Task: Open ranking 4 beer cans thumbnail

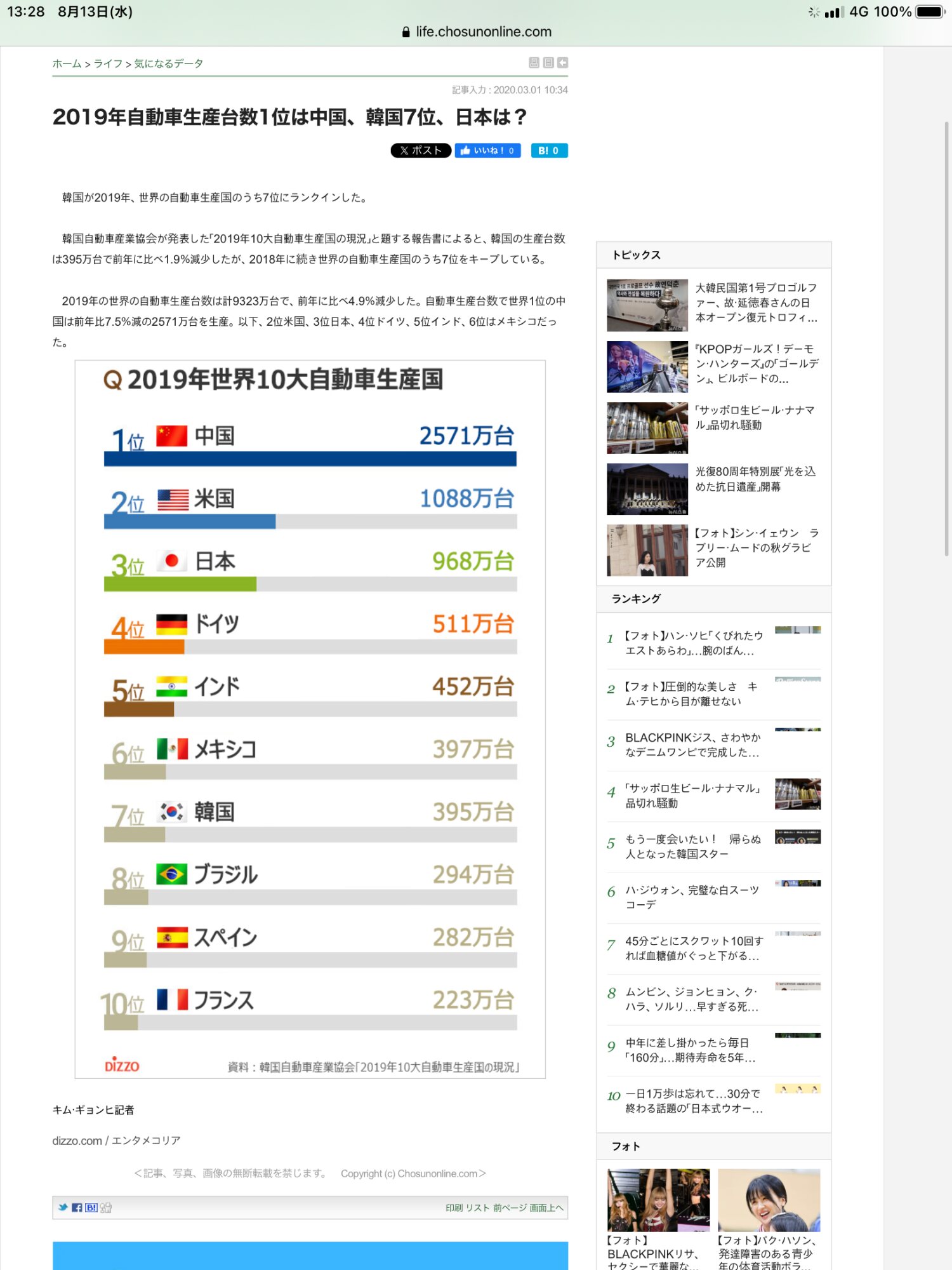Action: (x=798, y=794)
